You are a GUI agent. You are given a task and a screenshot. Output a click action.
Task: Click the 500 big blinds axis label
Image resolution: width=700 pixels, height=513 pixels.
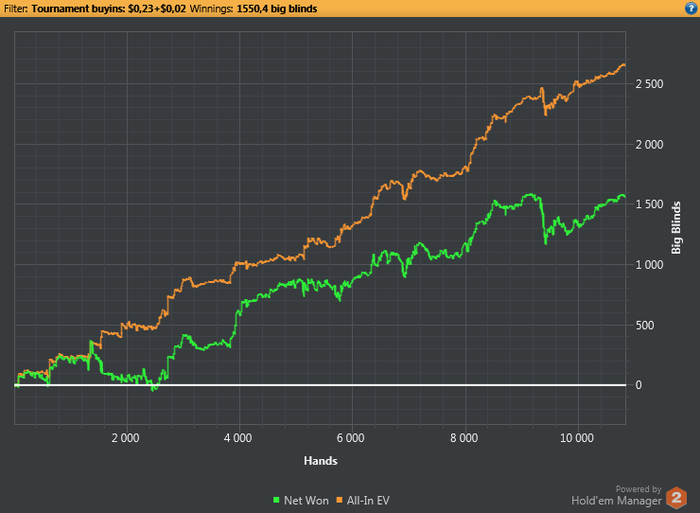[x=645, y=325]
